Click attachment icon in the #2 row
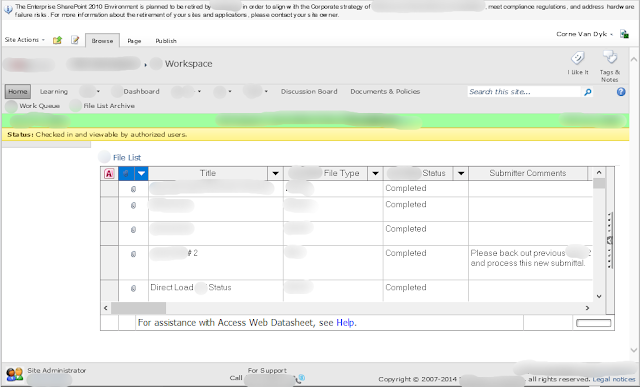Screen dimensions: 640x387 pos(133,254)
